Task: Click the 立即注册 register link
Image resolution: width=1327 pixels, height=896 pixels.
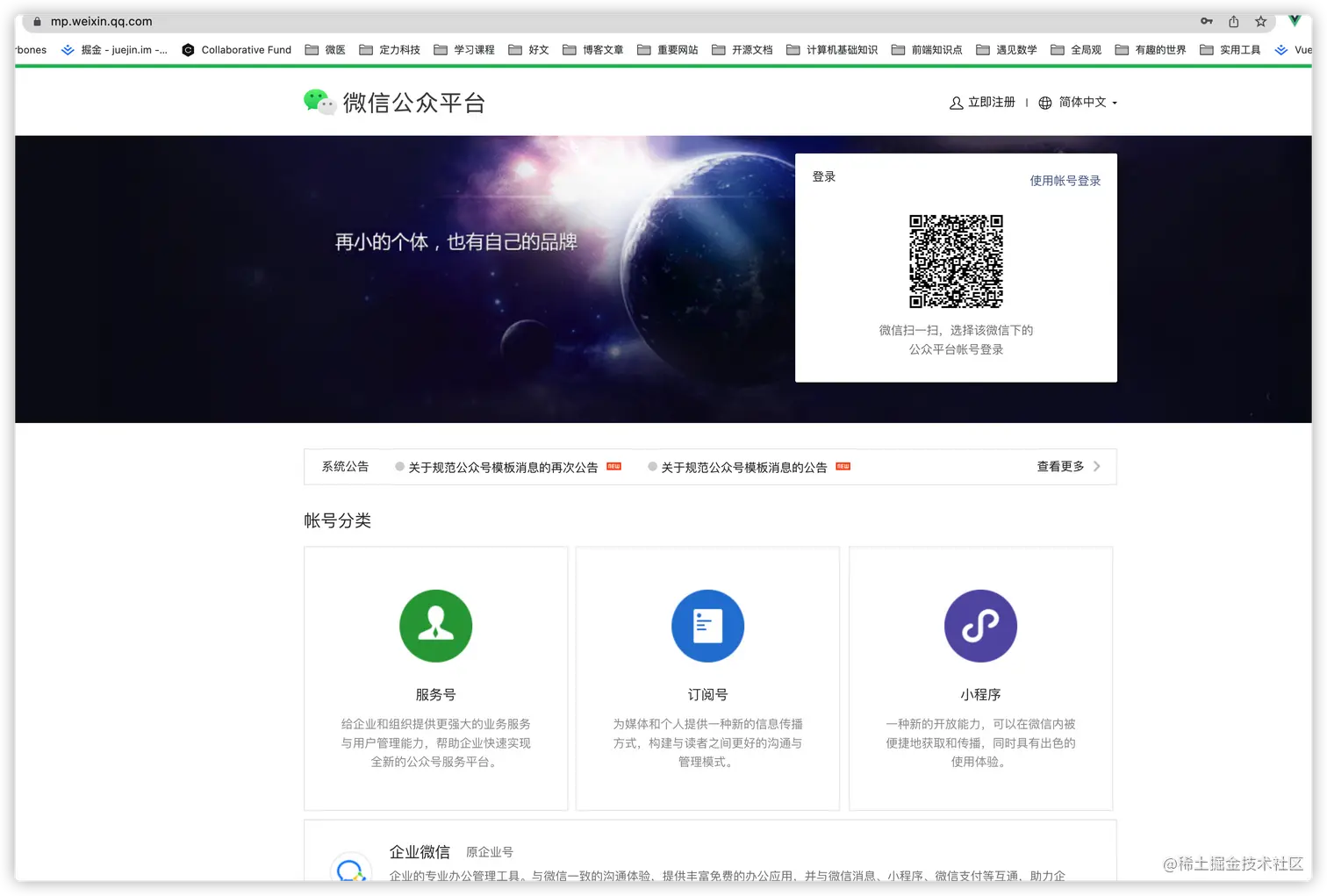Action: click(x=991, y=102)
